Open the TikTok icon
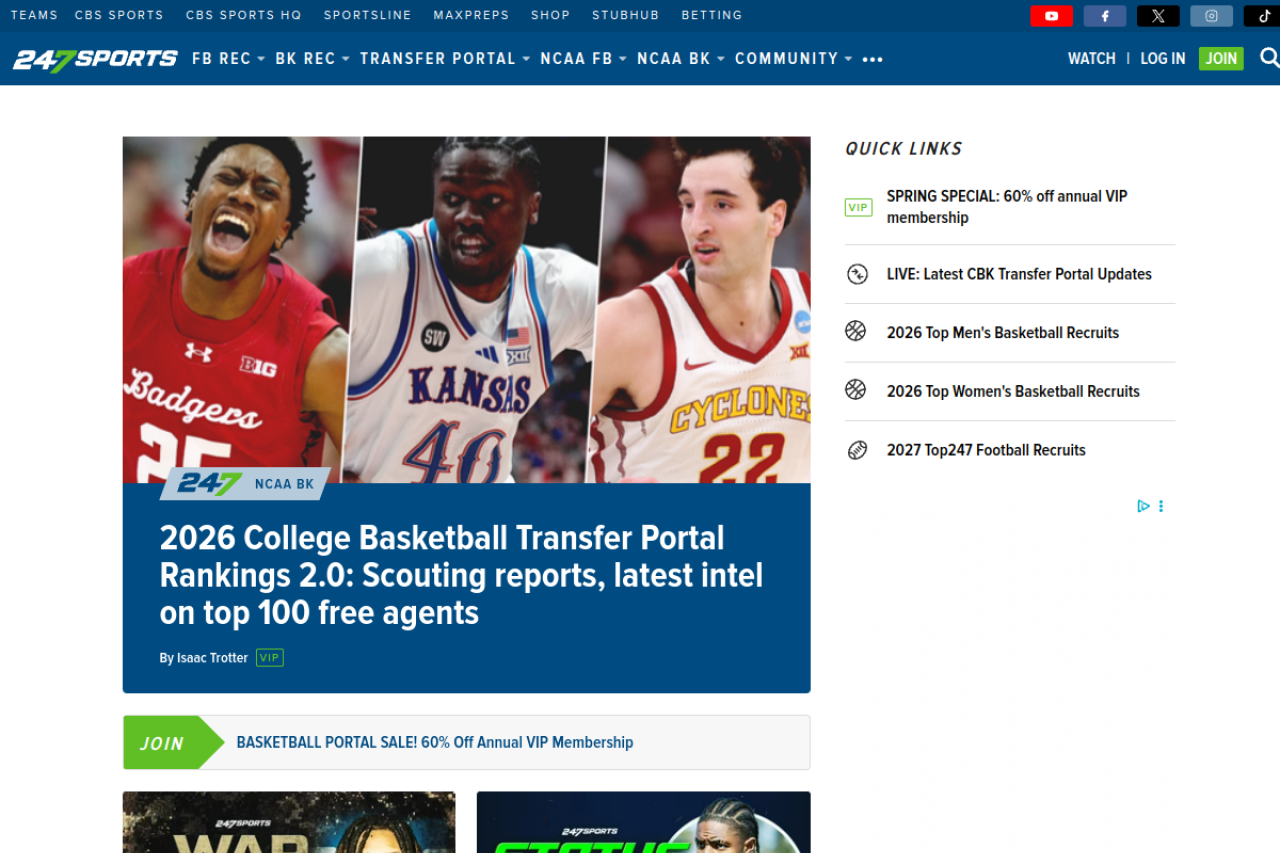This screenshot has height=853, width=1280. [1263, 16]
